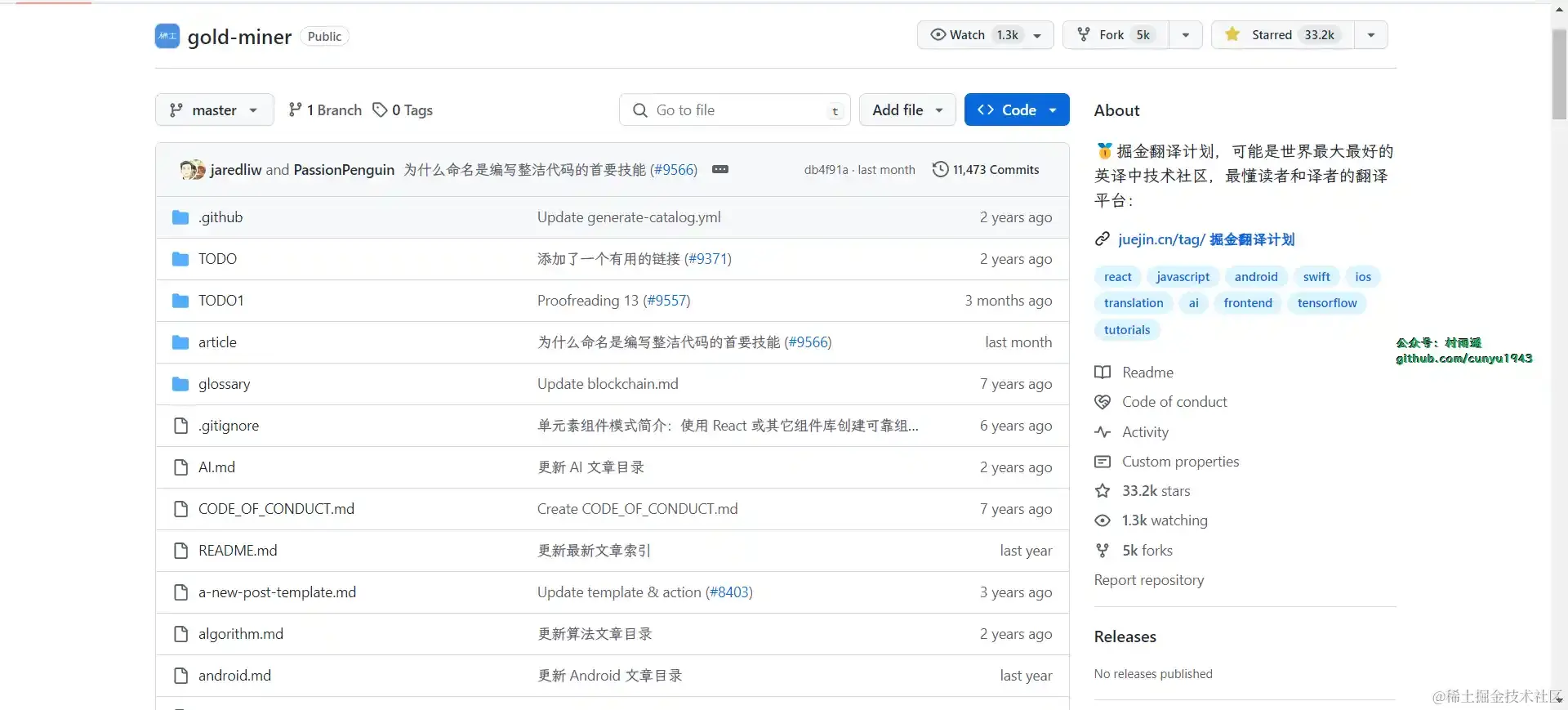The height and width of the screenshot is (710, 1568).
Task: Click the eye icon beside 1.3k watching
Action: pyautogui.click(x=1102, y=520)
